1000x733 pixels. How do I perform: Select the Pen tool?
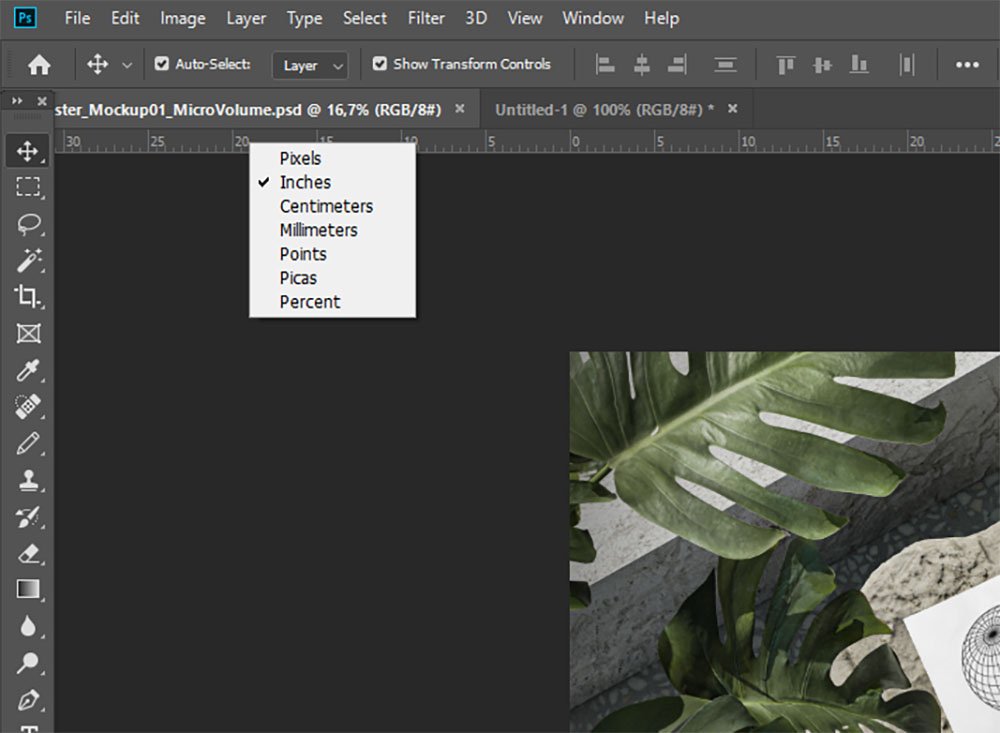tap(28, 700)
